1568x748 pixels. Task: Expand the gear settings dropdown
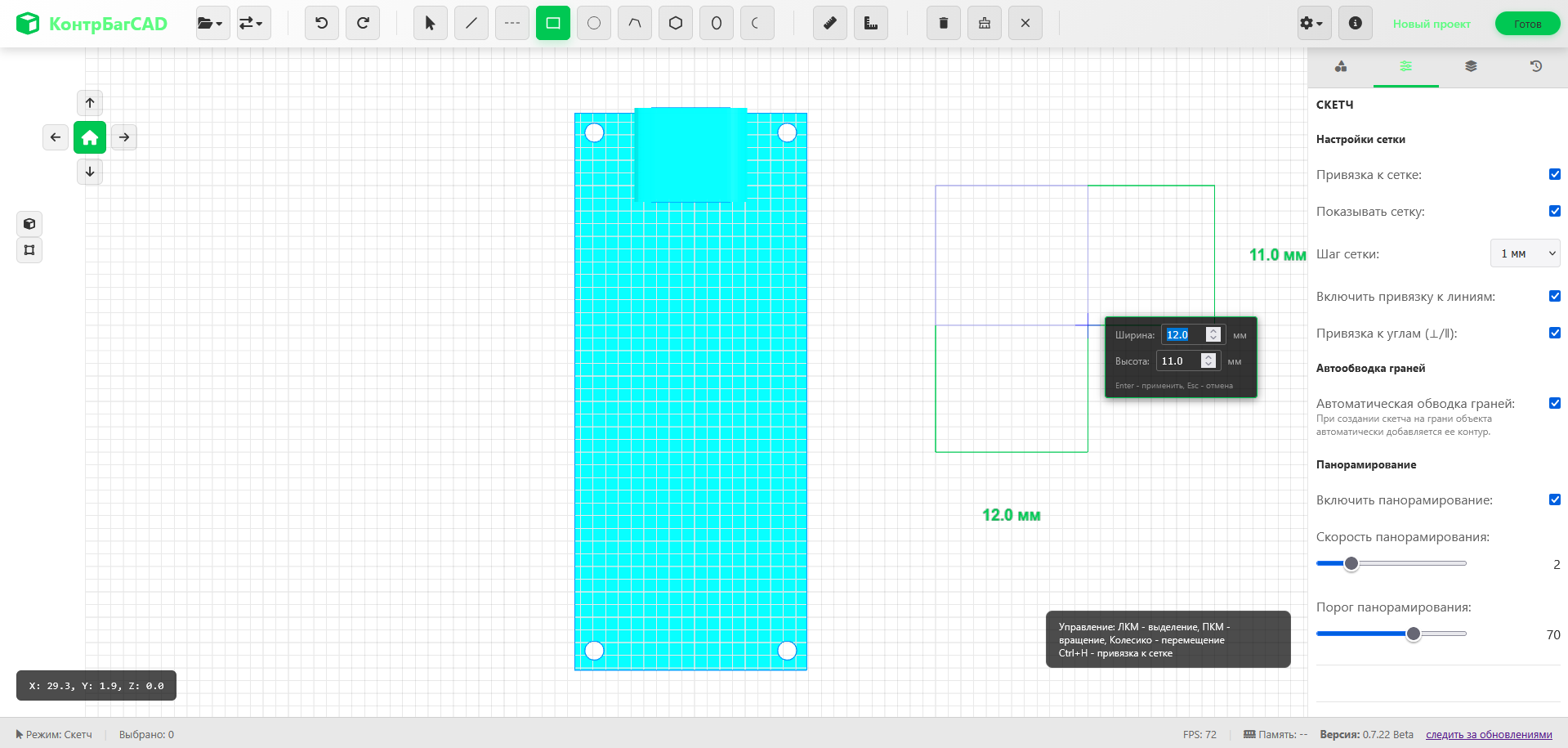(1311, 24)
